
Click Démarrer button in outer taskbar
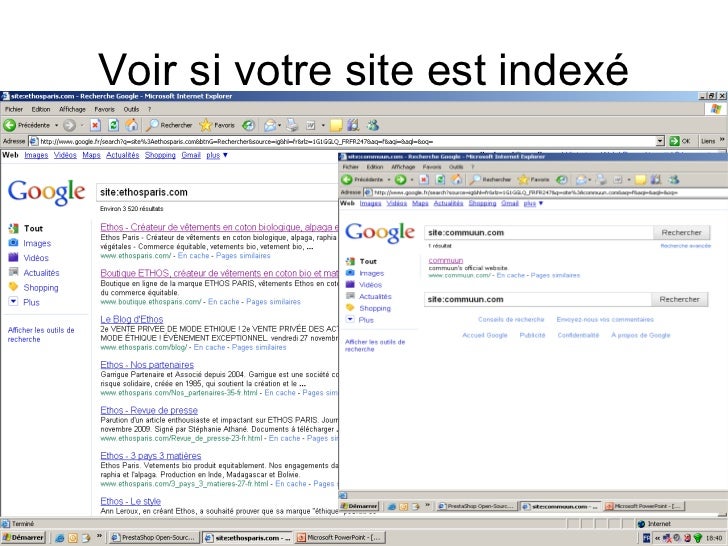point(23,537)
